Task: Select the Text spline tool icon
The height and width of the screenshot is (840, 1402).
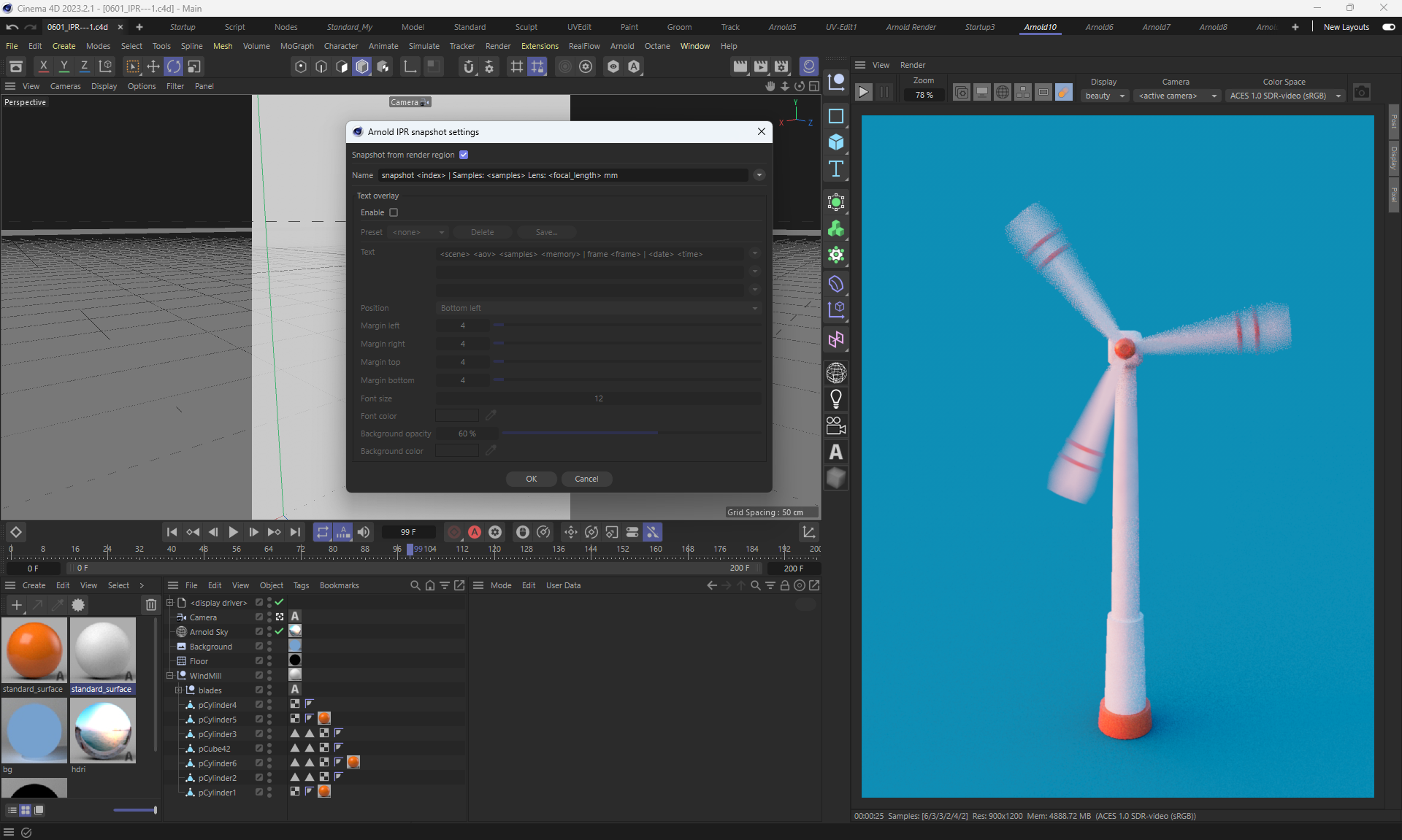Action: 836,169
